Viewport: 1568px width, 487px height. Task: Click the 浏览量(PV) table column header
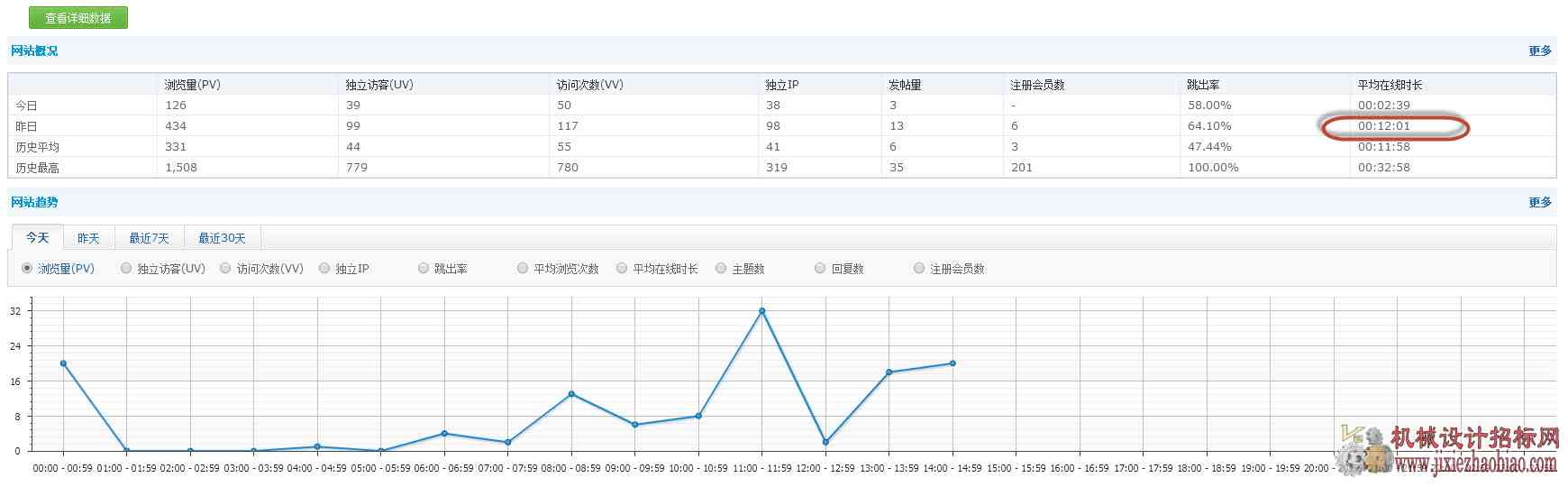pyautogui.click(x=192, y=85)
